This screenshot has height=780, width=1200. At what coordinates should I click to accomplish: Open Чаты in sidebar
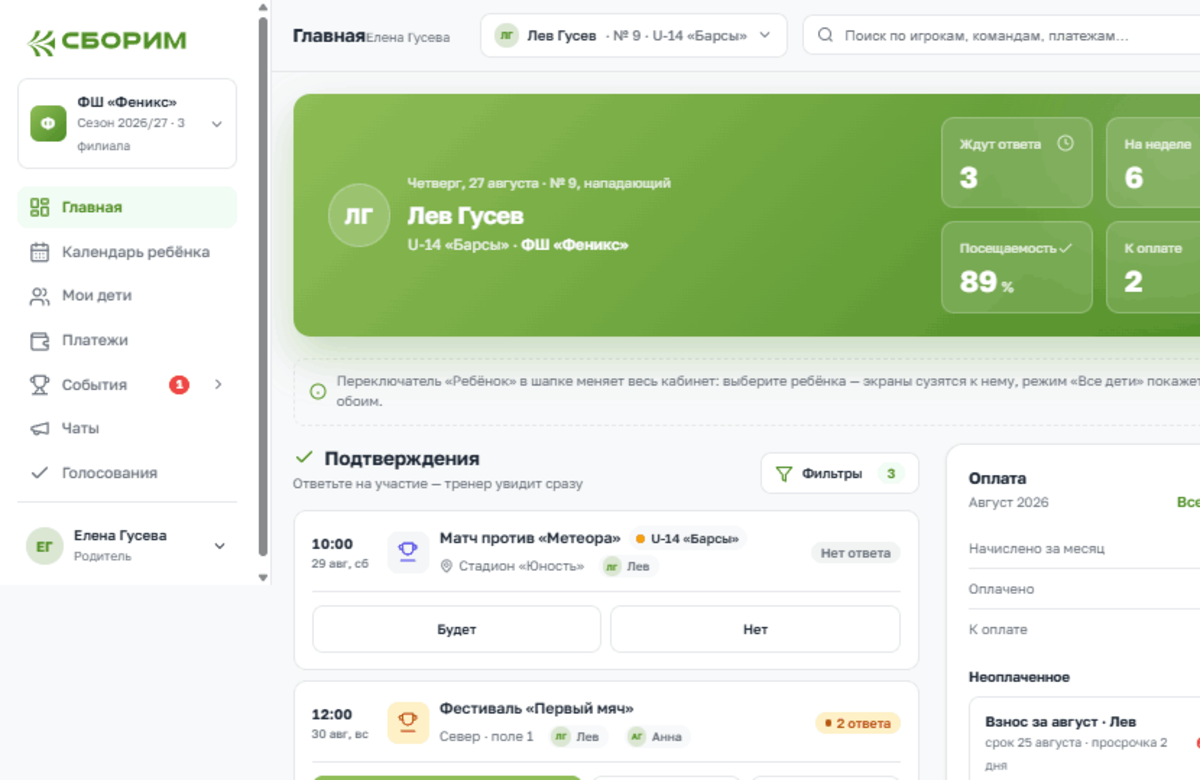point(127,428)
